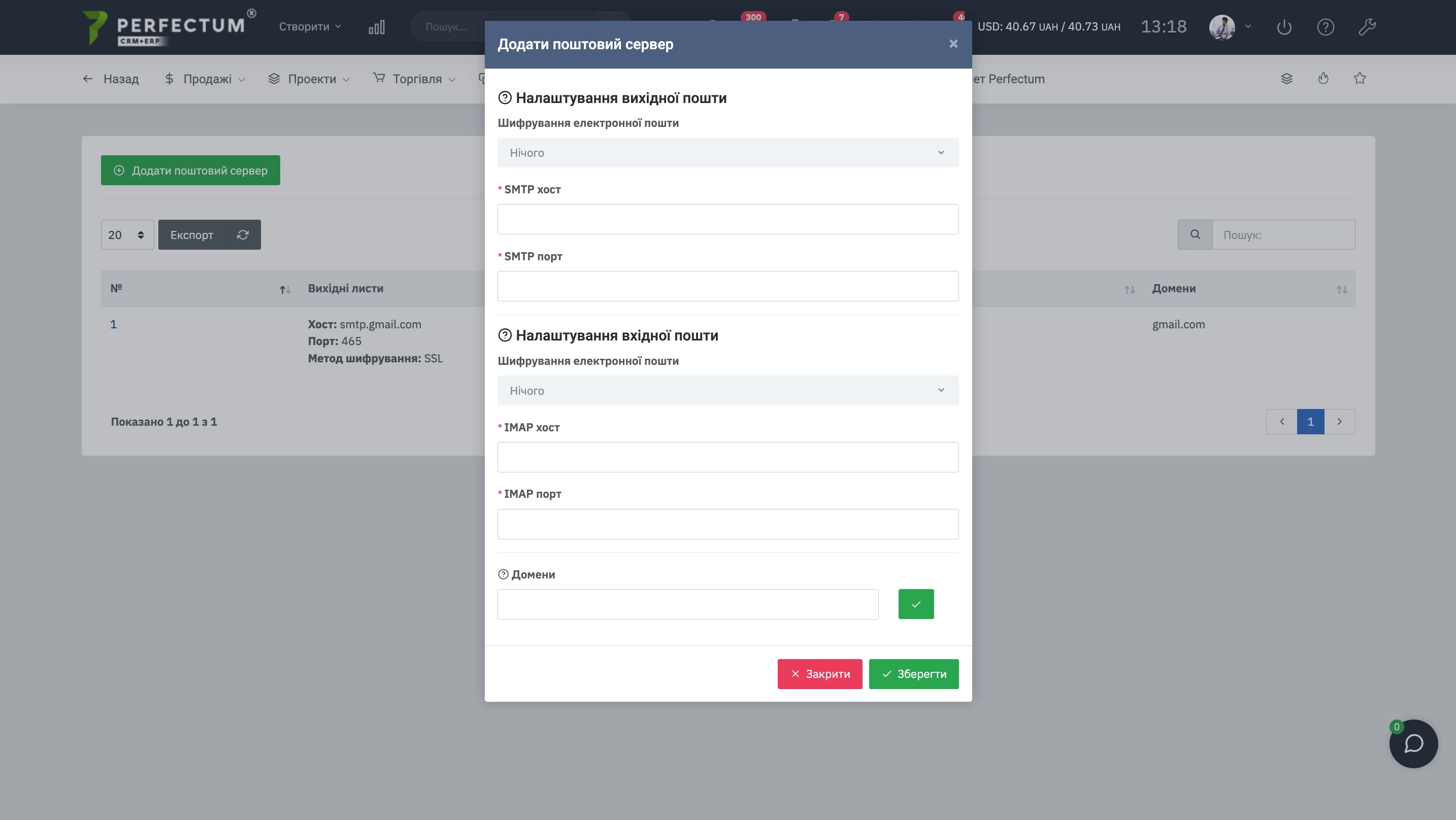Expand the Проекти menu
The image size is (1456, 820).
[x=309, y=79]
